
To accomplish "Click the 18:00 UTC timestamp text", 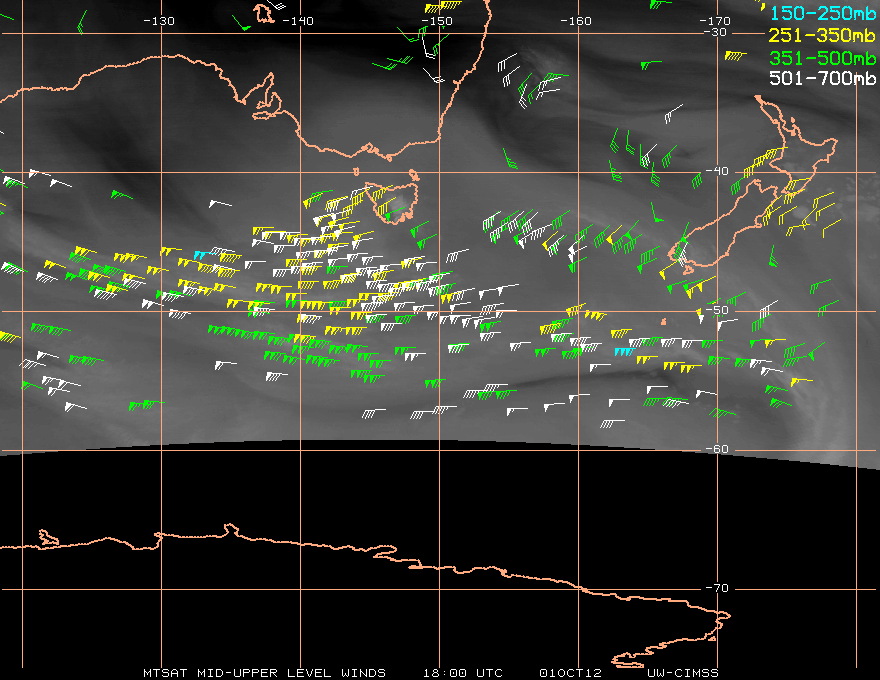I will 464,672.
